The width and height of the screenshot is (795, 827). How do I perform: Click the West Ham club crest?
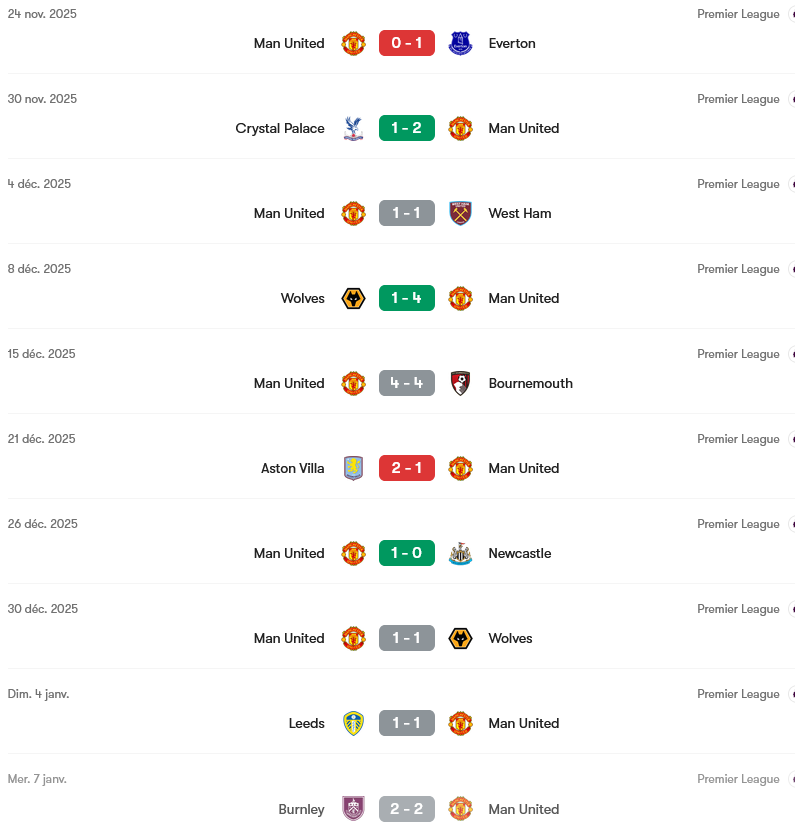pyautogui.click(x=460, y=213)
